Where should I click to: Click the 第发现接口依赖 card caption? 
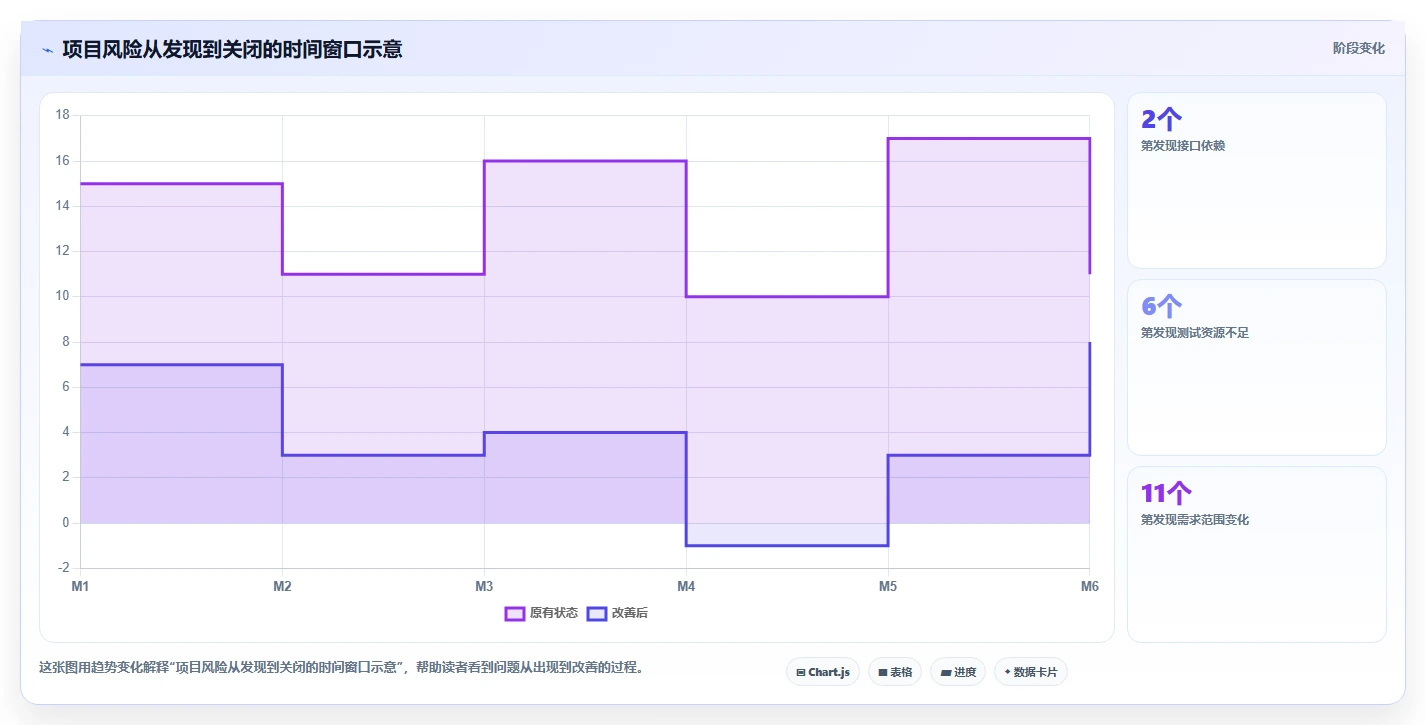coord(1183,146)
